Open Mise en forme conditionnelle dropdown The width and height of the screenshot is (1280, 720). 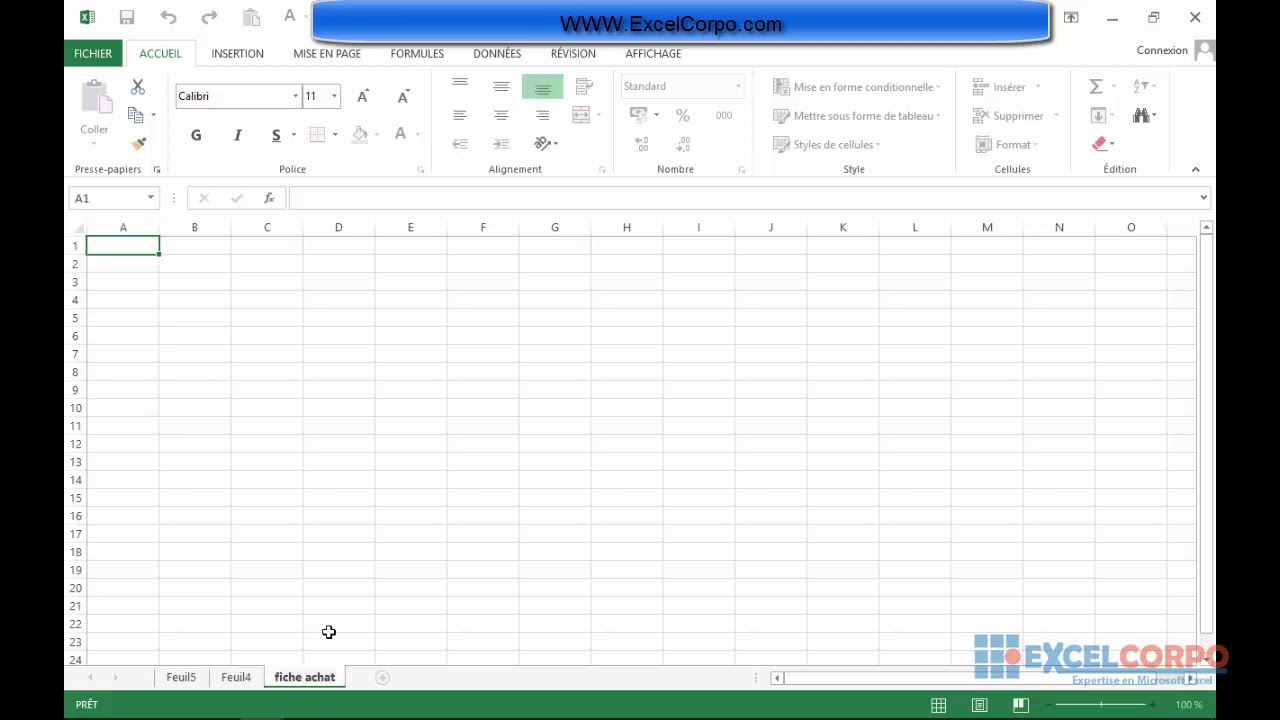click(x=857, y=87)
